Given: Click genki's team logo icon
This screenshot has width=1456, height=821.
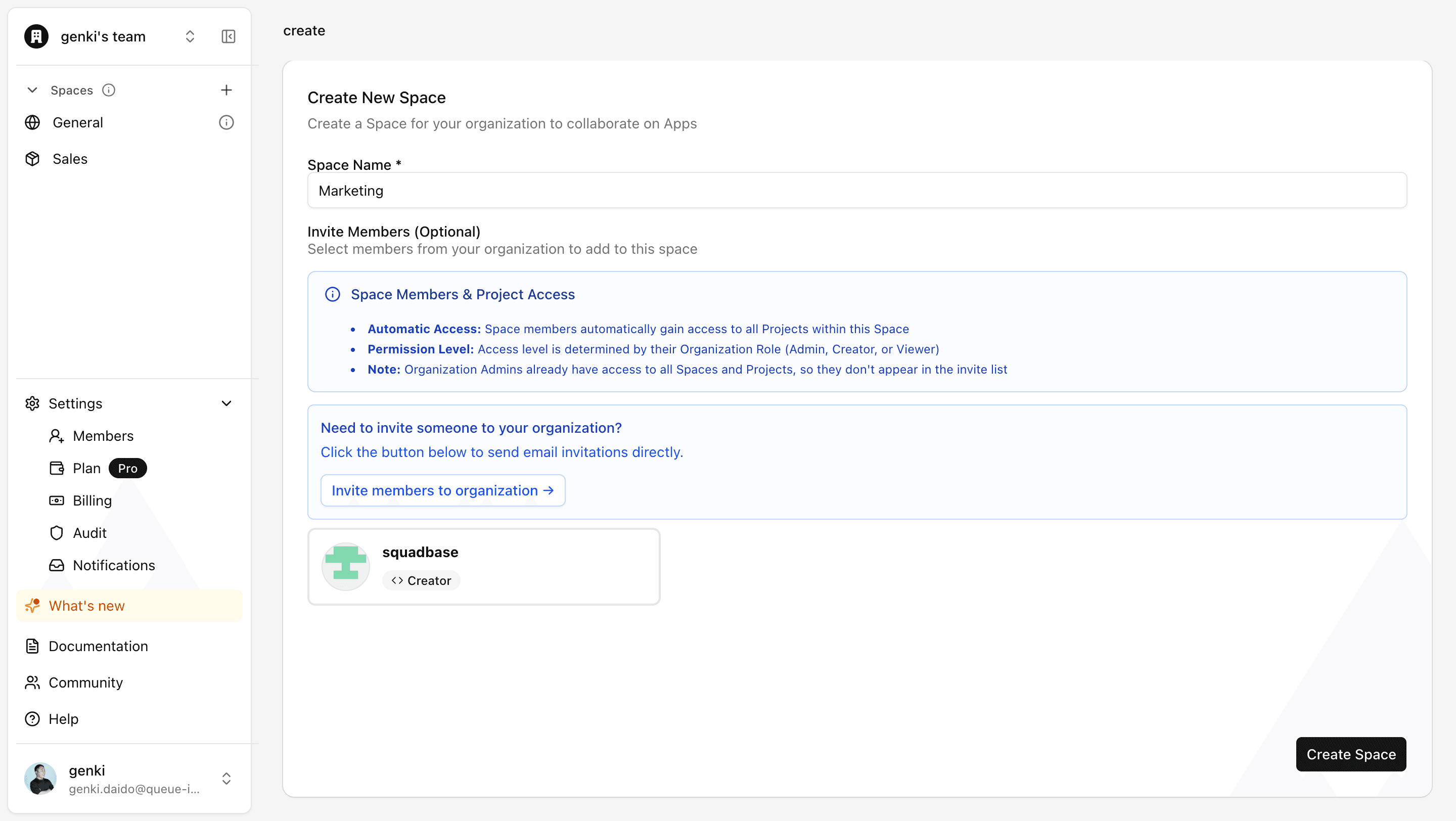Looking at the screenshot, I should (x=36, y=37).
